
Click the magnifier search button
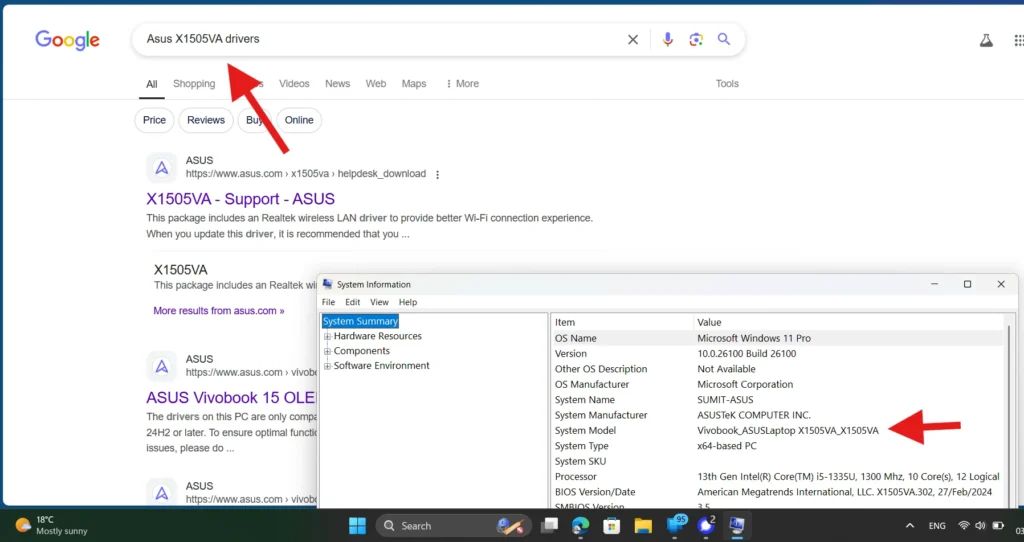click(724, 39)
